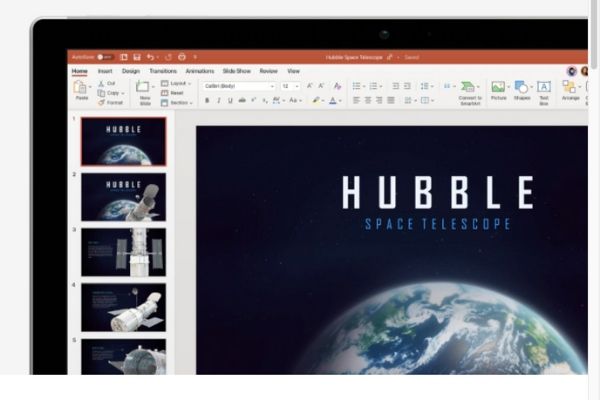600x400 pixels.
Task: Toggle Italic formatting
Action: (218, 100)
